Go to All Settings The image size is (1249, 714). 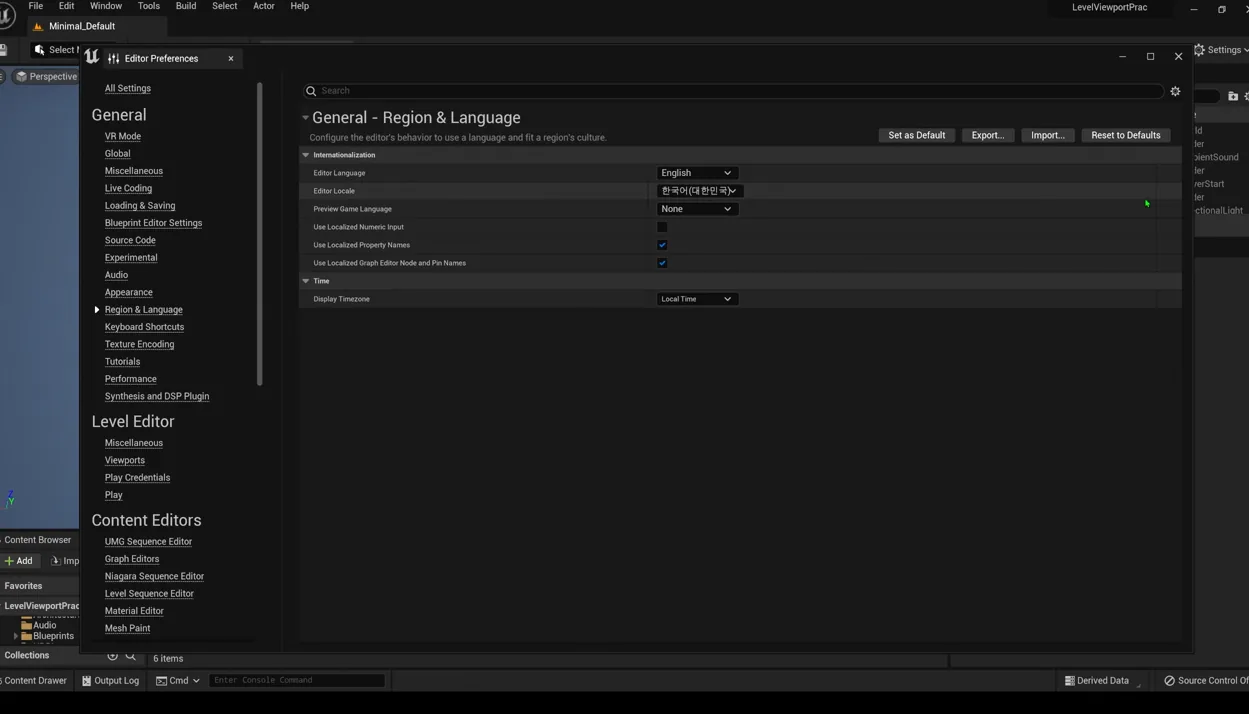tap(128, 88)
